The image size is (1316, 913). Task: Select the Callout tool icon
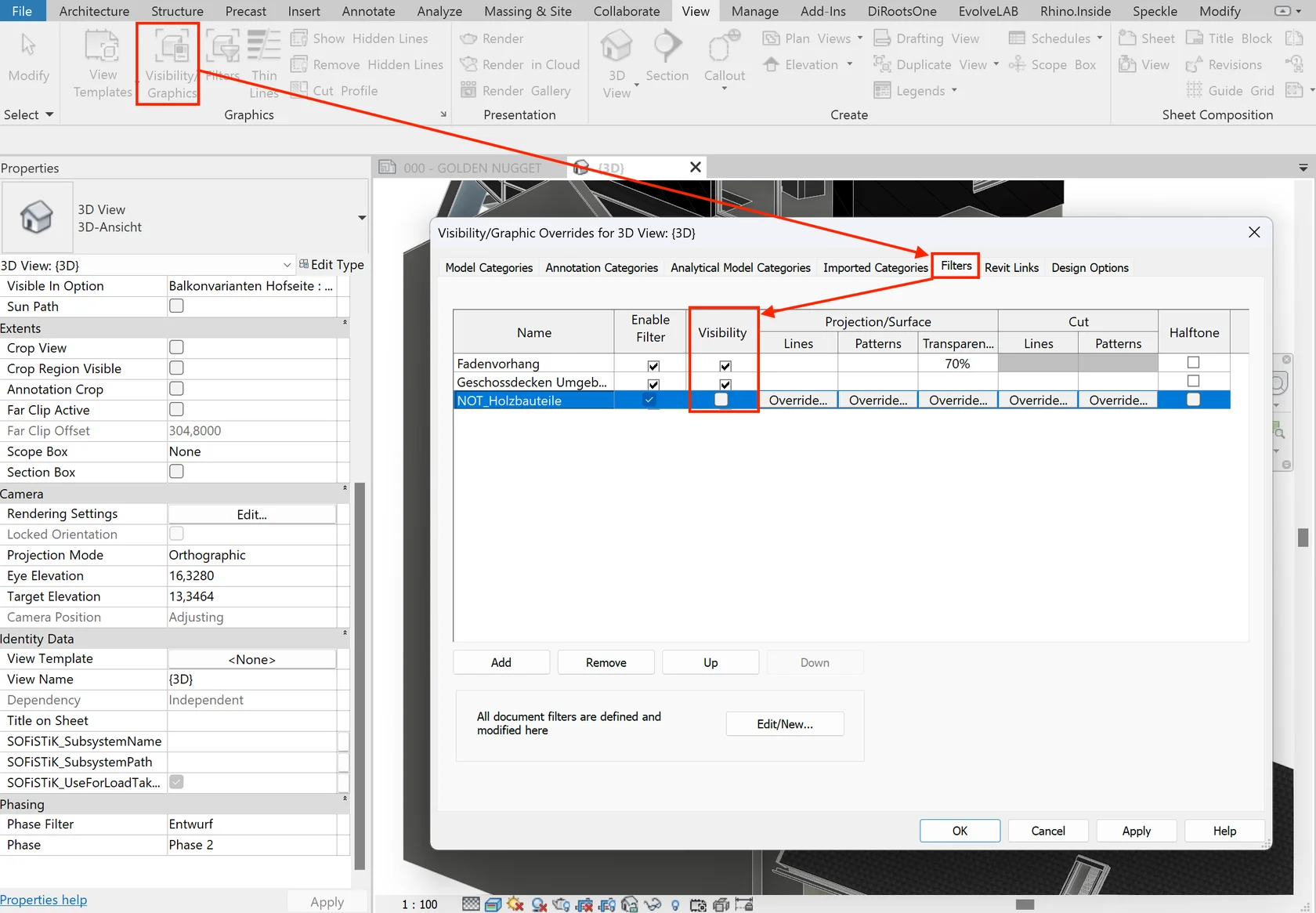(724, 47)
